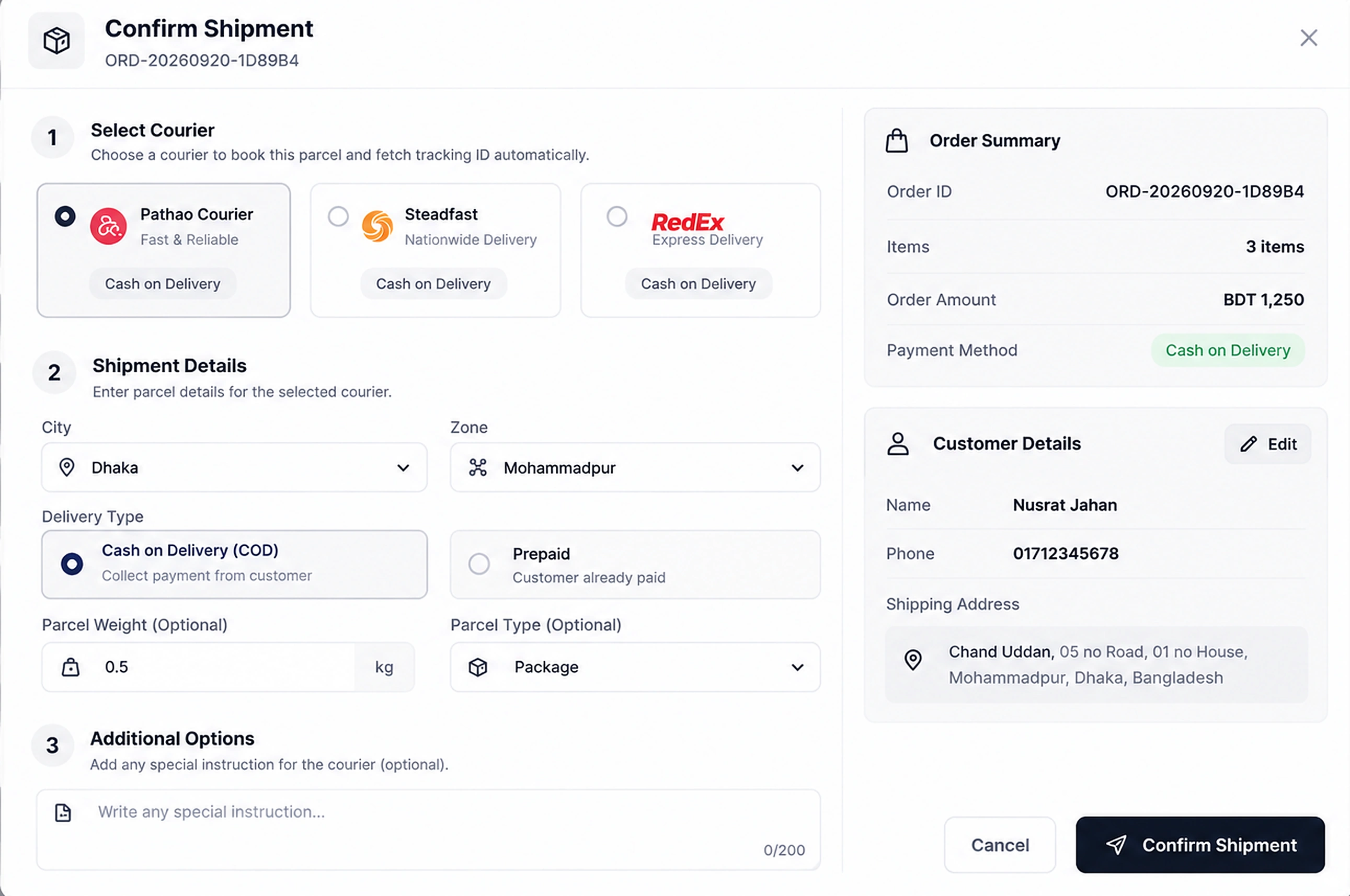This screenshot has height=896, width=1350.
Task: Click the location pin icon in City field
Action: [x=67, y=467]
